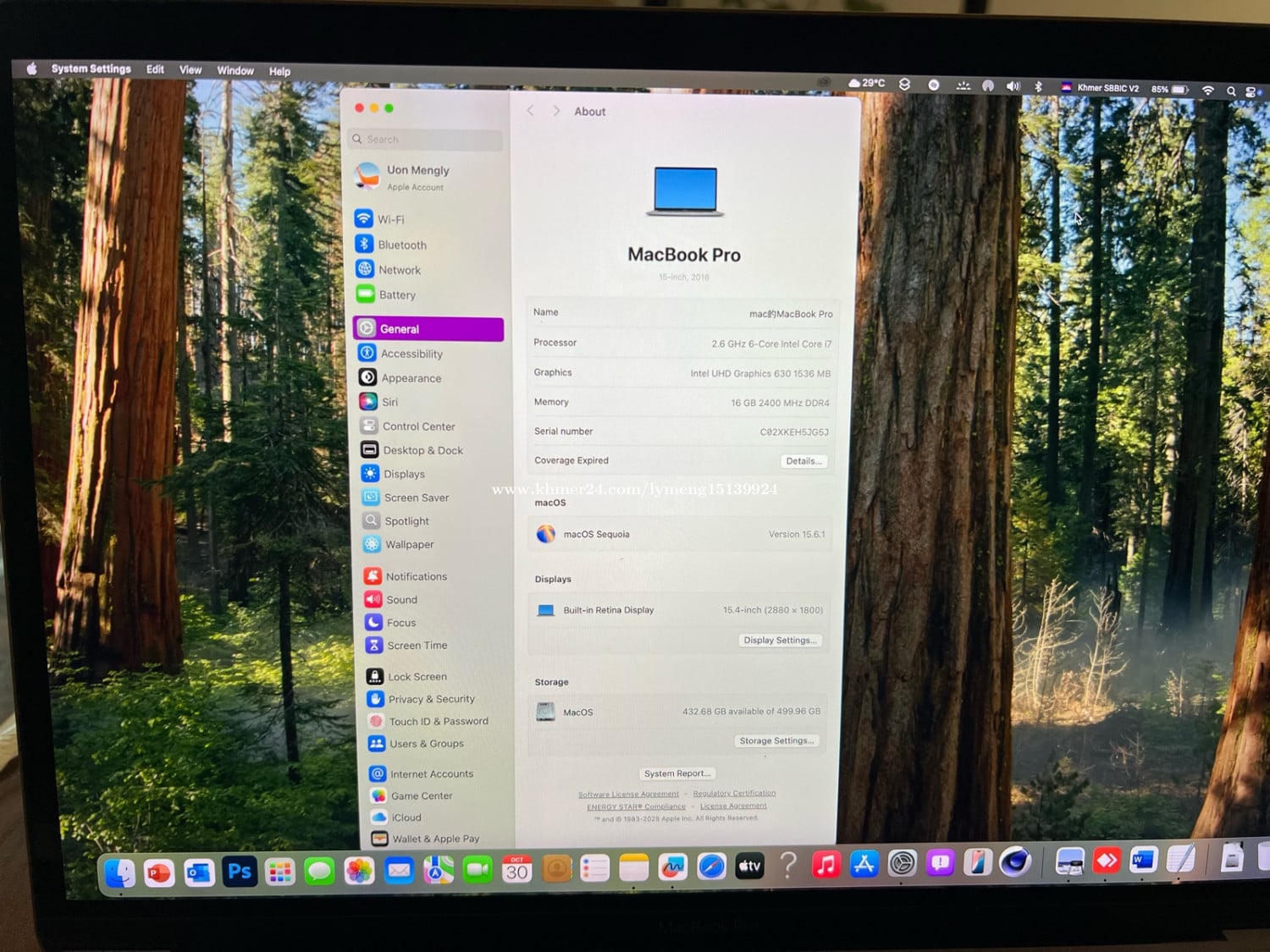The width and height of the screenshot is (1270, 952).
Task: Click the Wi-Fi status icon in menu bar
Action: (1207, 90)
